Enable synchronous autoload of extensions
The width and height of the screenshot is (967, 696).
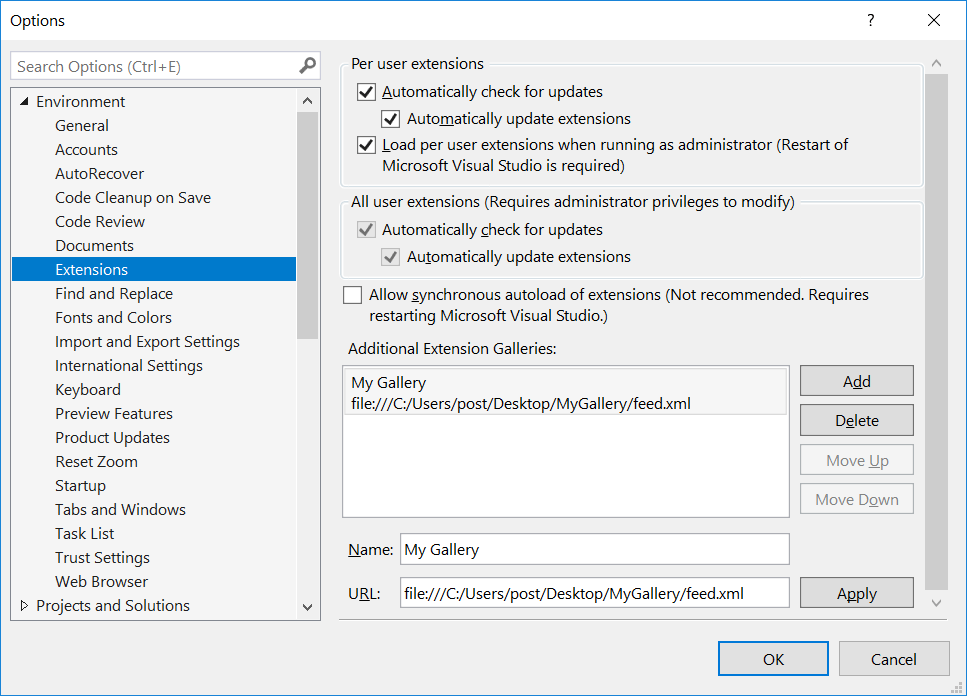tap(352, 294)
